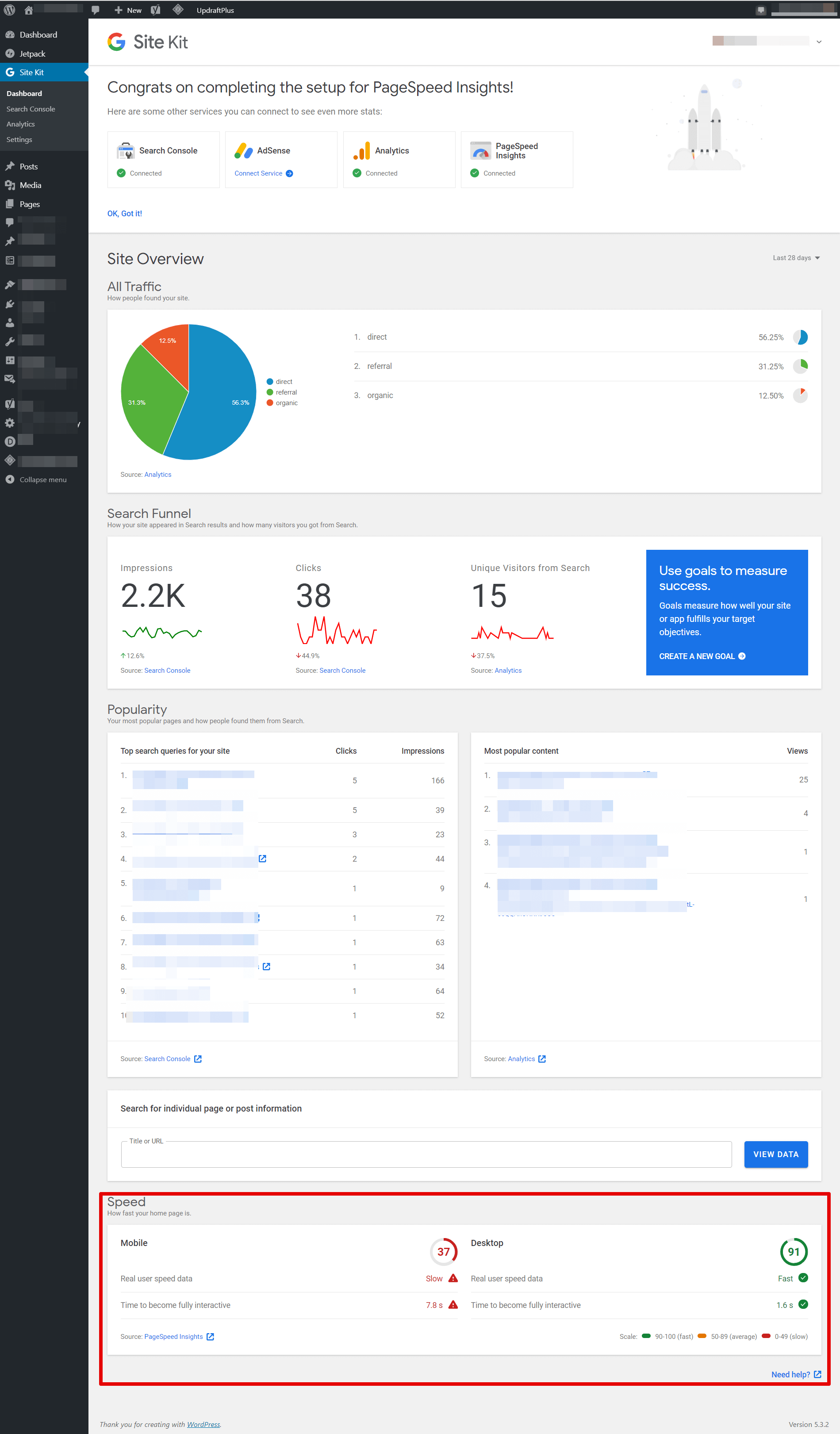
Task: Click the Impressions column header
Action: [423, 751]
